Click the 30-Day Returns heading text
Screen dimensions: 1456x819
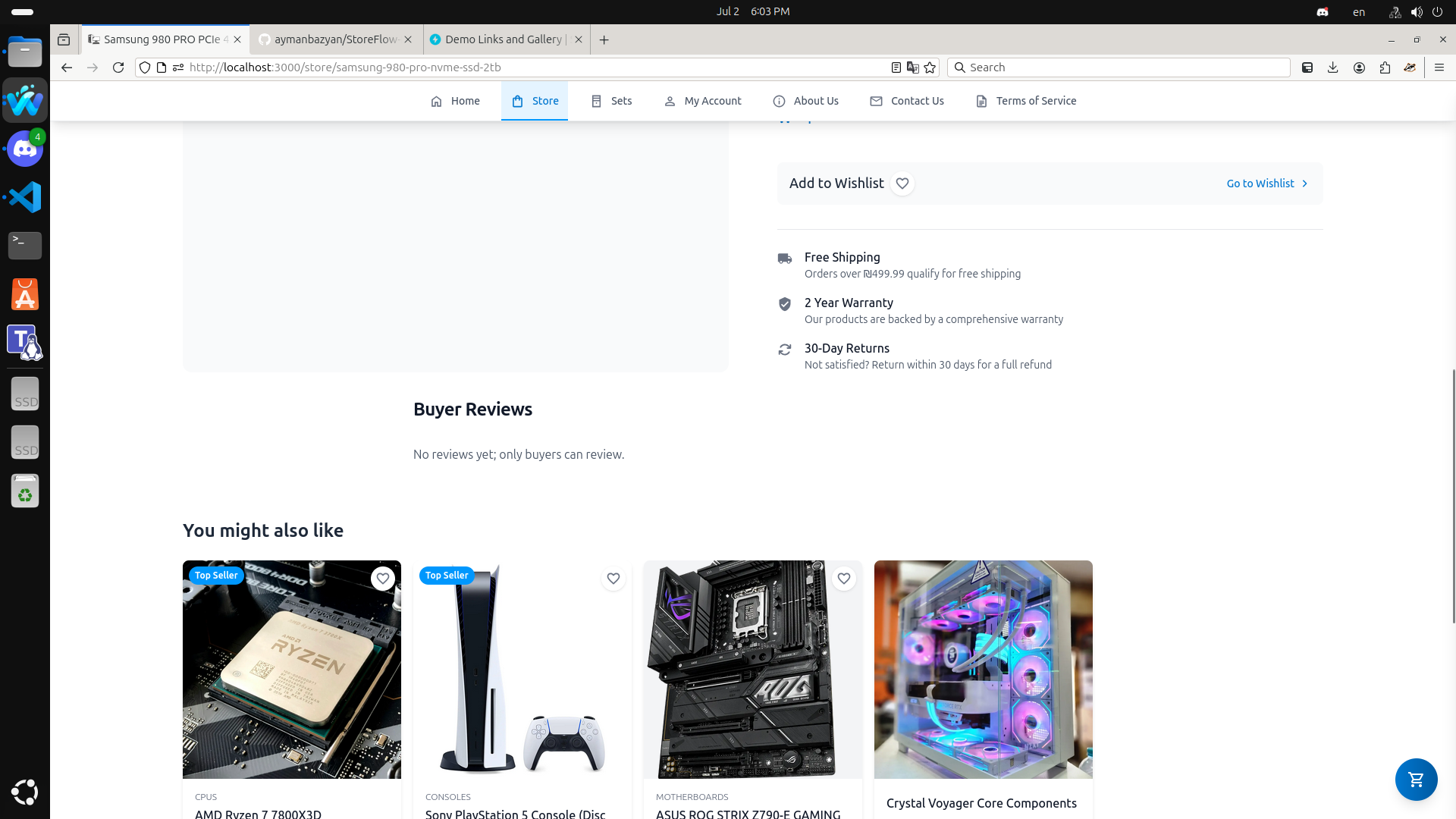pos(846,349)
